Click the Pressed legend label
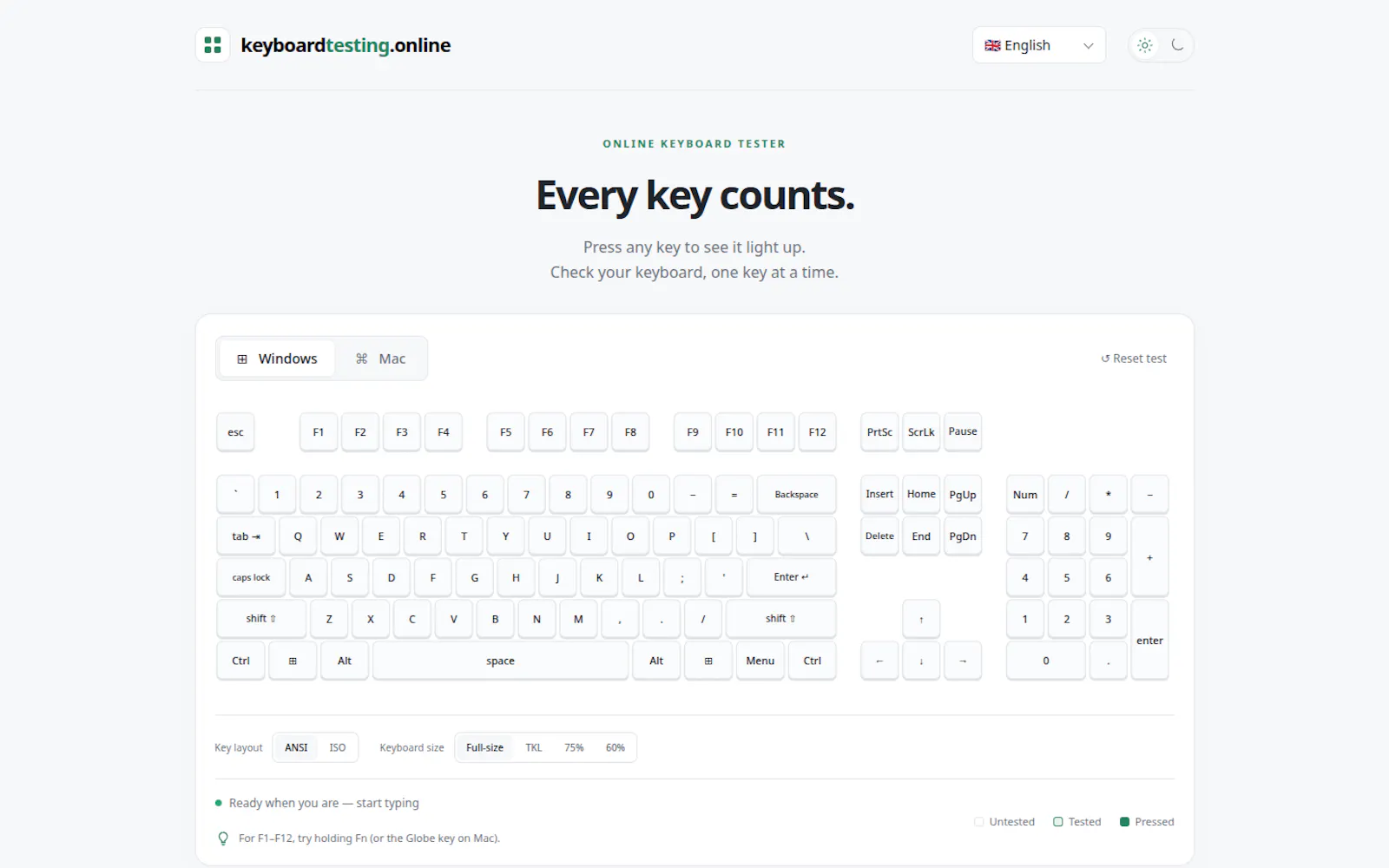 [1154, 822]
